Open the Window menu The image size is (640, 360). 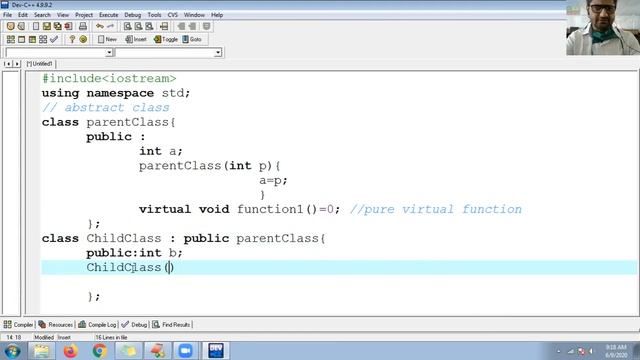point(194,15)
